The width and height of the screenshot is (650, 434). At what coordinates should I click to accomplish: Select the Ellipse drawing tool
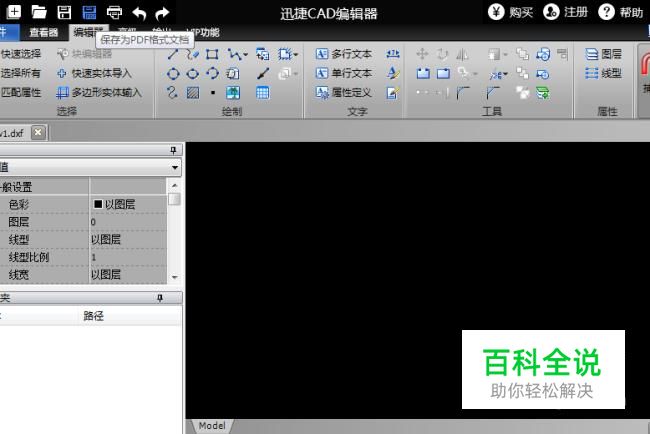tap(192, 74)
